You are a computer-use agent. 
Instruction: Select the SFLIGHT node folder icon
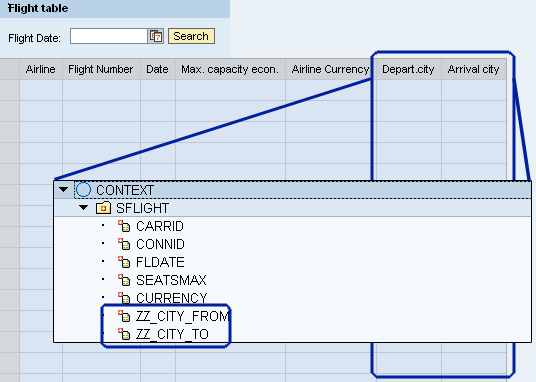103,208
